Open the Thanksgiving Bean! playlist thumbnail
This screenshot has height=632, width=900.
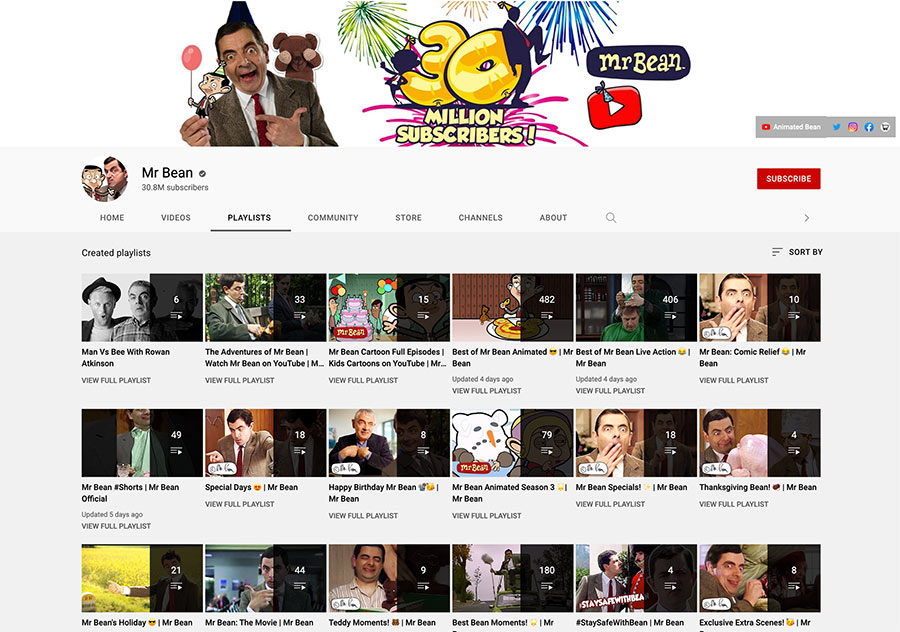pyautogui.click(x=760, y=443)
